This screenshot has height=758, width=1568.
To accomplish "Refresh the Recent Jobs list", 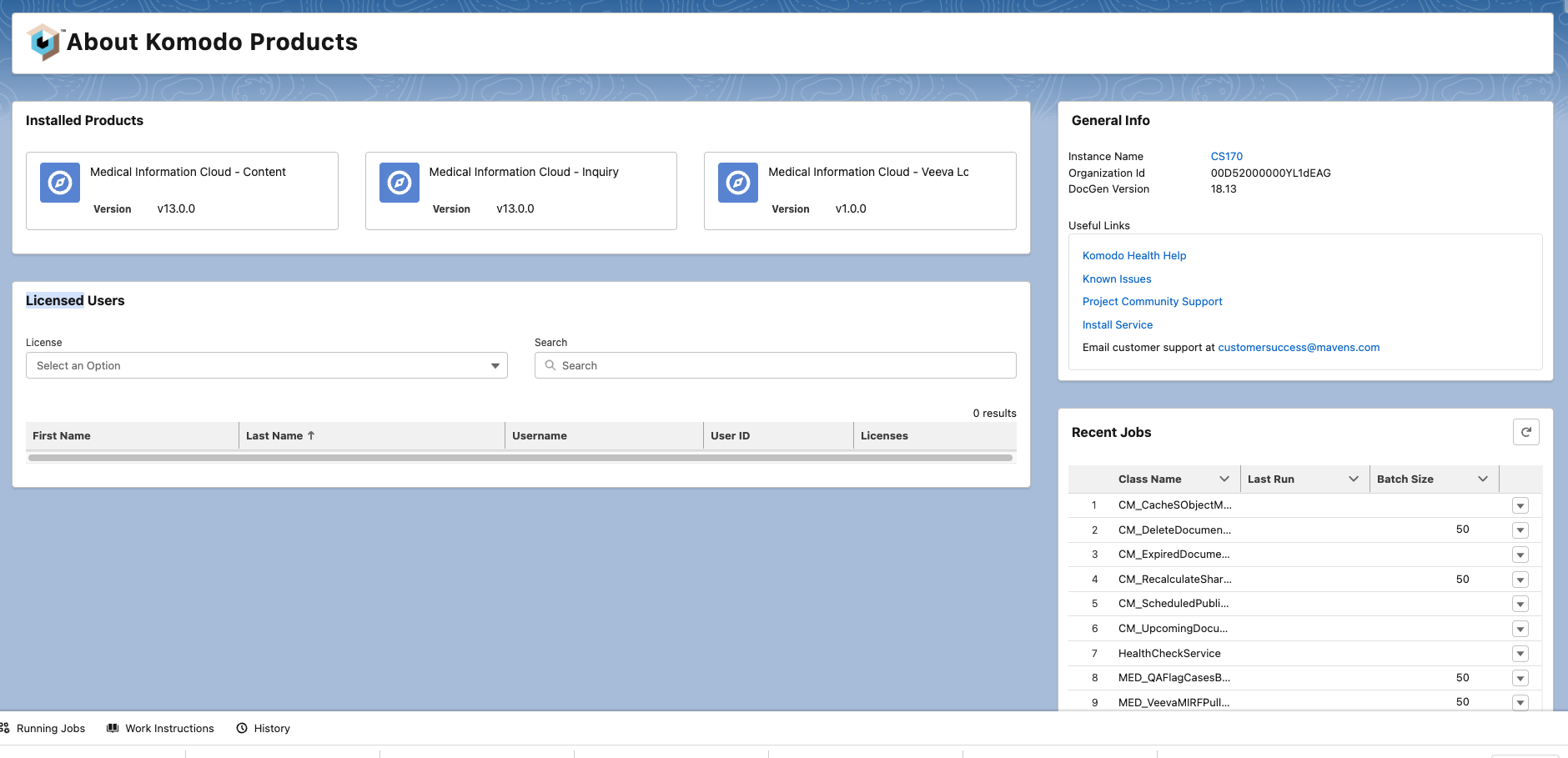I will click(1525, 432).
